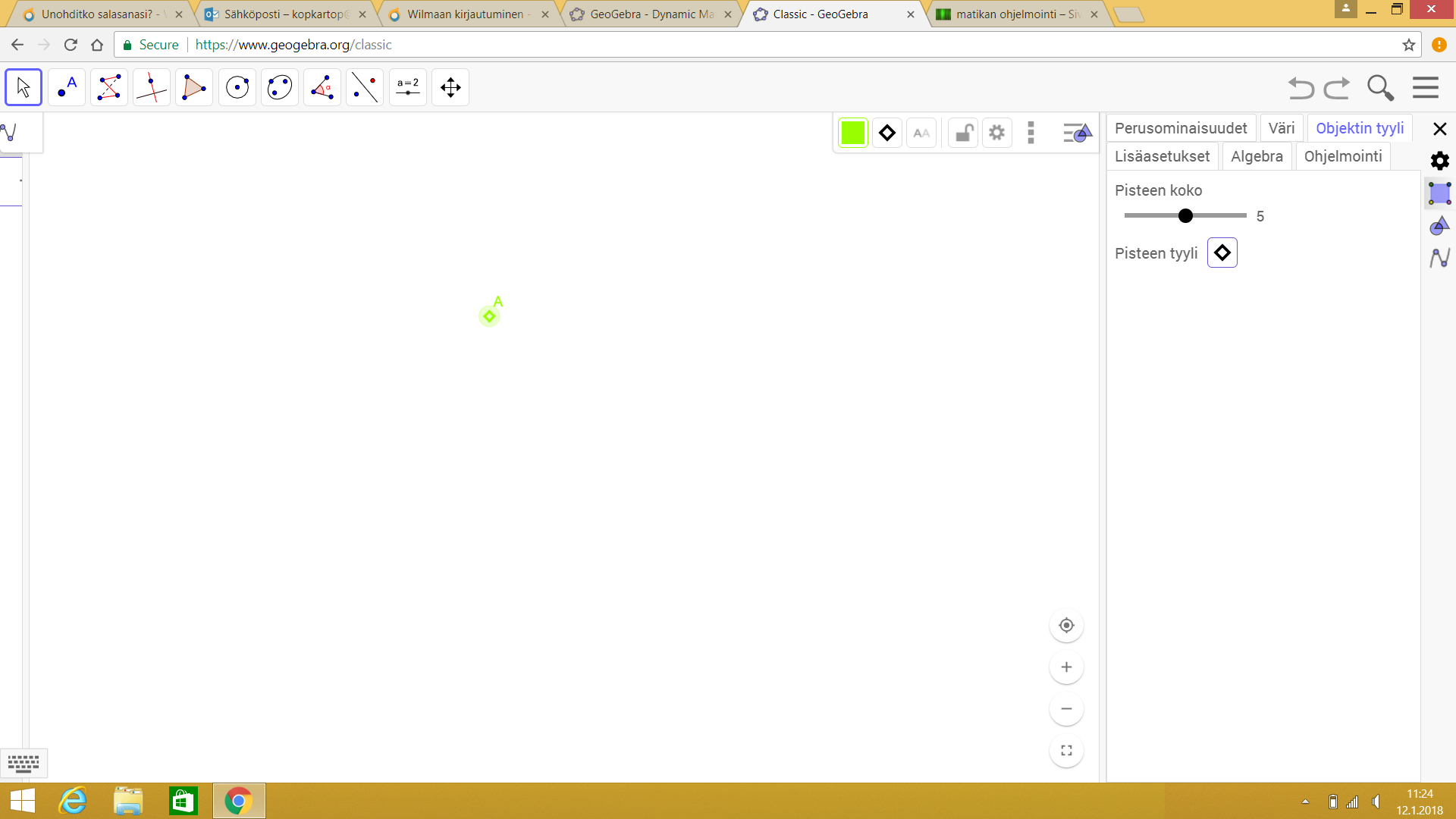
Task: Select the Slider tool
Action: 408,87
